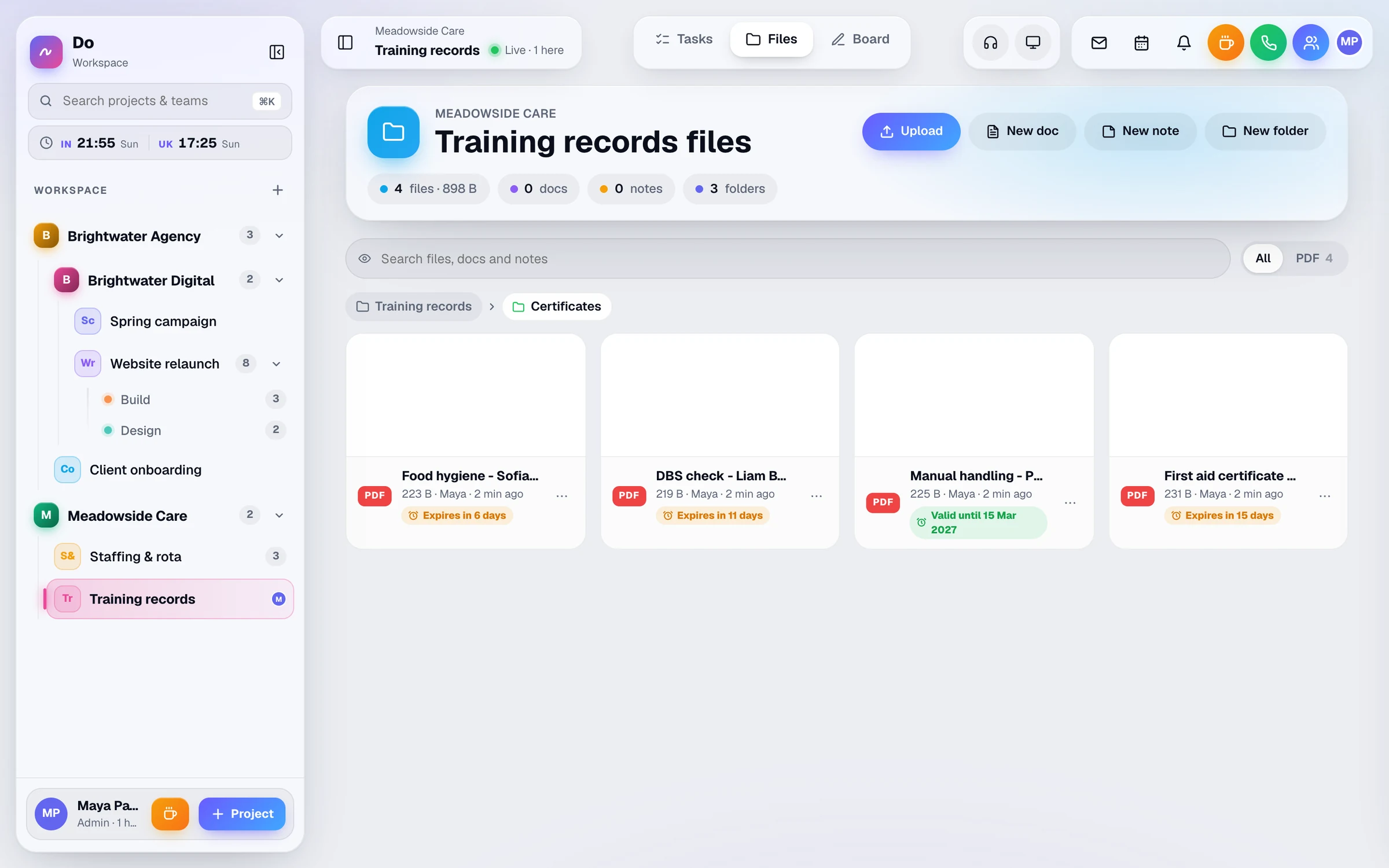Focus Search files, docs and notes field
Image resolution: width=1389 pixels, height=868 pixels.
(x=788, y=259)
